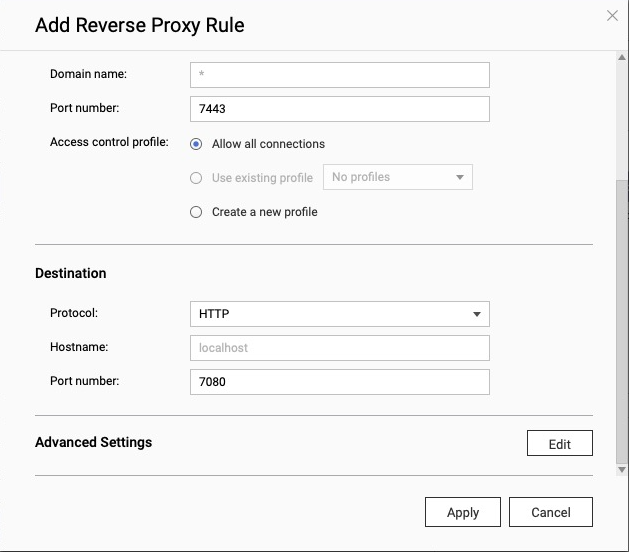The image size is (629, 552).
Task: Click the destination port field showing 7080
Action: (339, 382)
